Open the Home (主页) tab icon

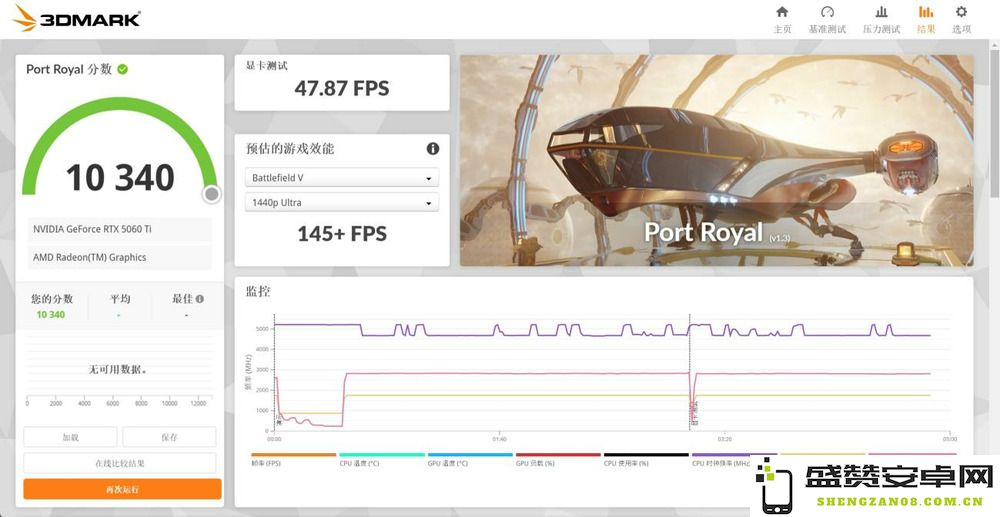[x=782, y=11]
